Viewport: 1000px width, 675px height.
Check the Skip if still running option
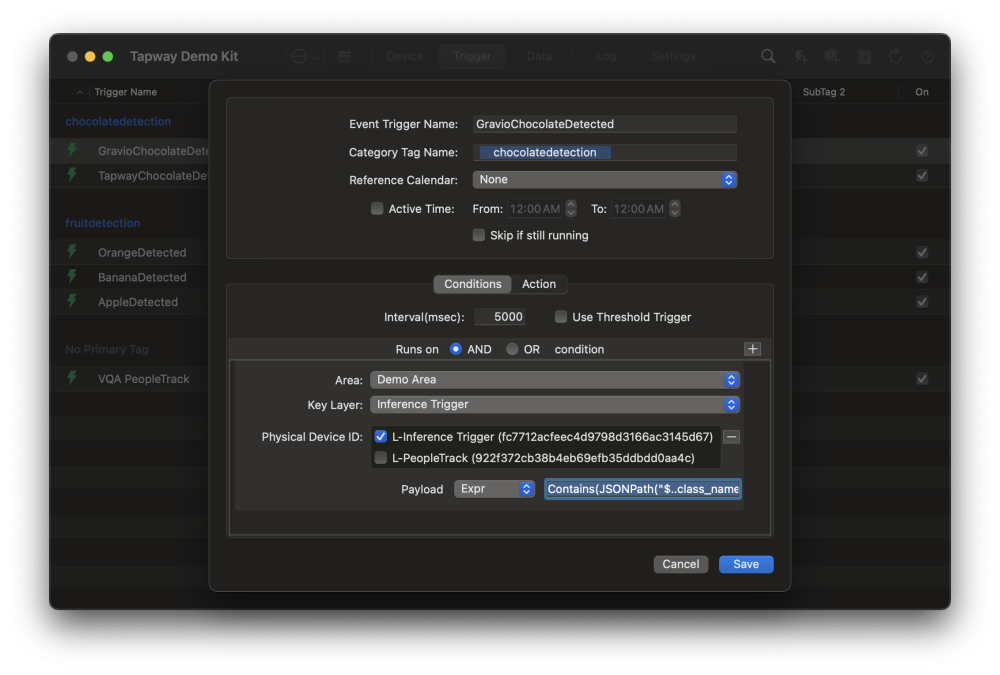coord(478,235)
